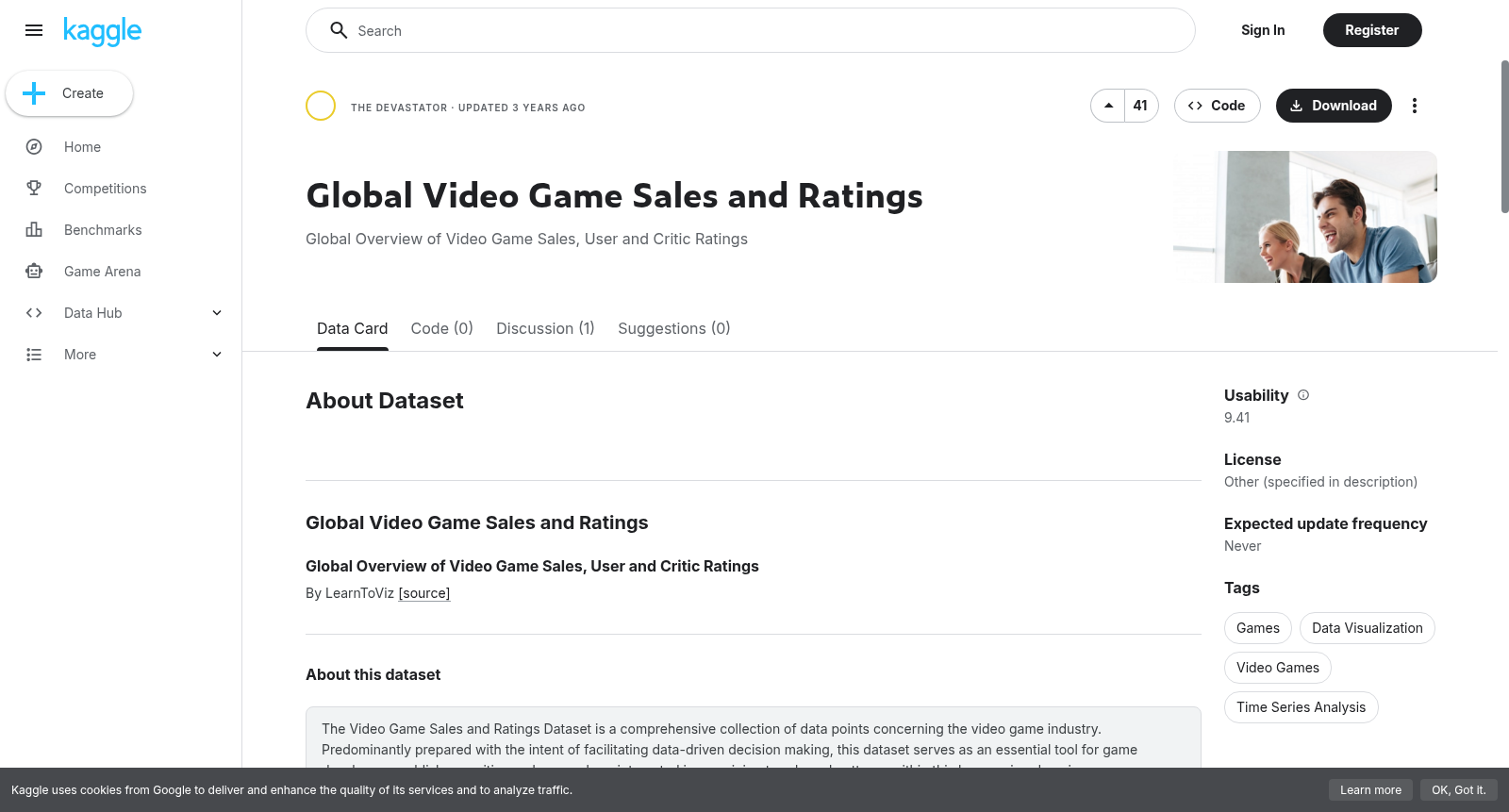
Task: Click the More list icon in sidebar
Action: (34, 355)
